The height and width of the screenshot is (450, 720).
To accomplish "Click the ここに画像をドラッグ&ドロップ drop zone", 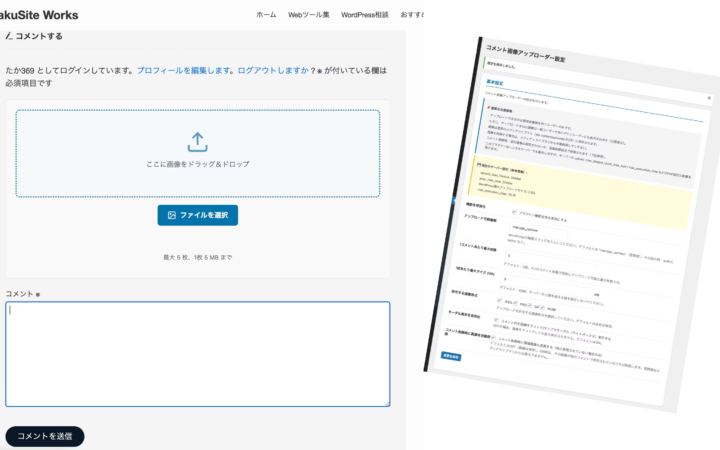I will click(197, 153).
